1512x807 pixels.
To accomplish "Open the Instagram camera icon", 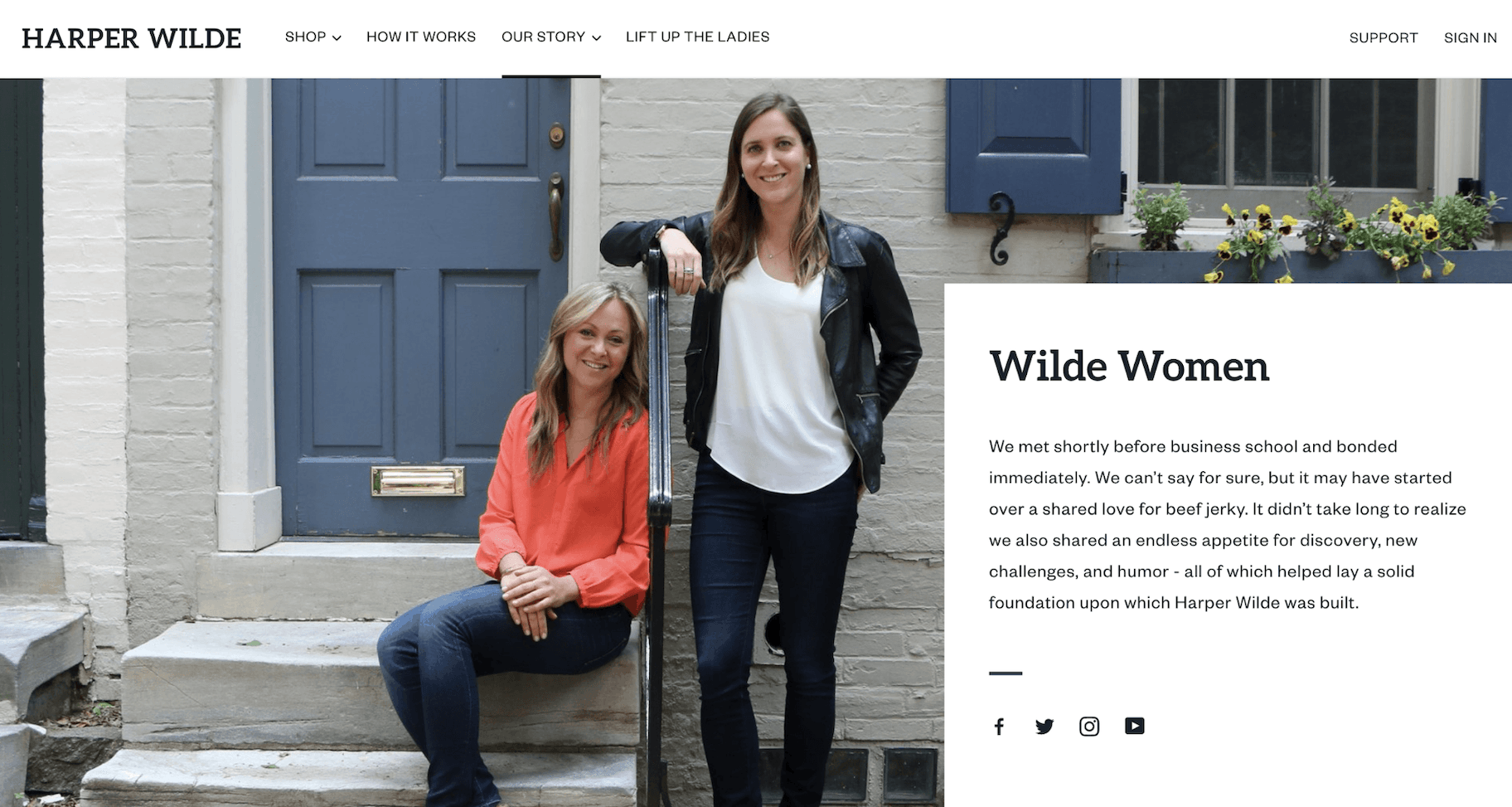I will 1089,727.
